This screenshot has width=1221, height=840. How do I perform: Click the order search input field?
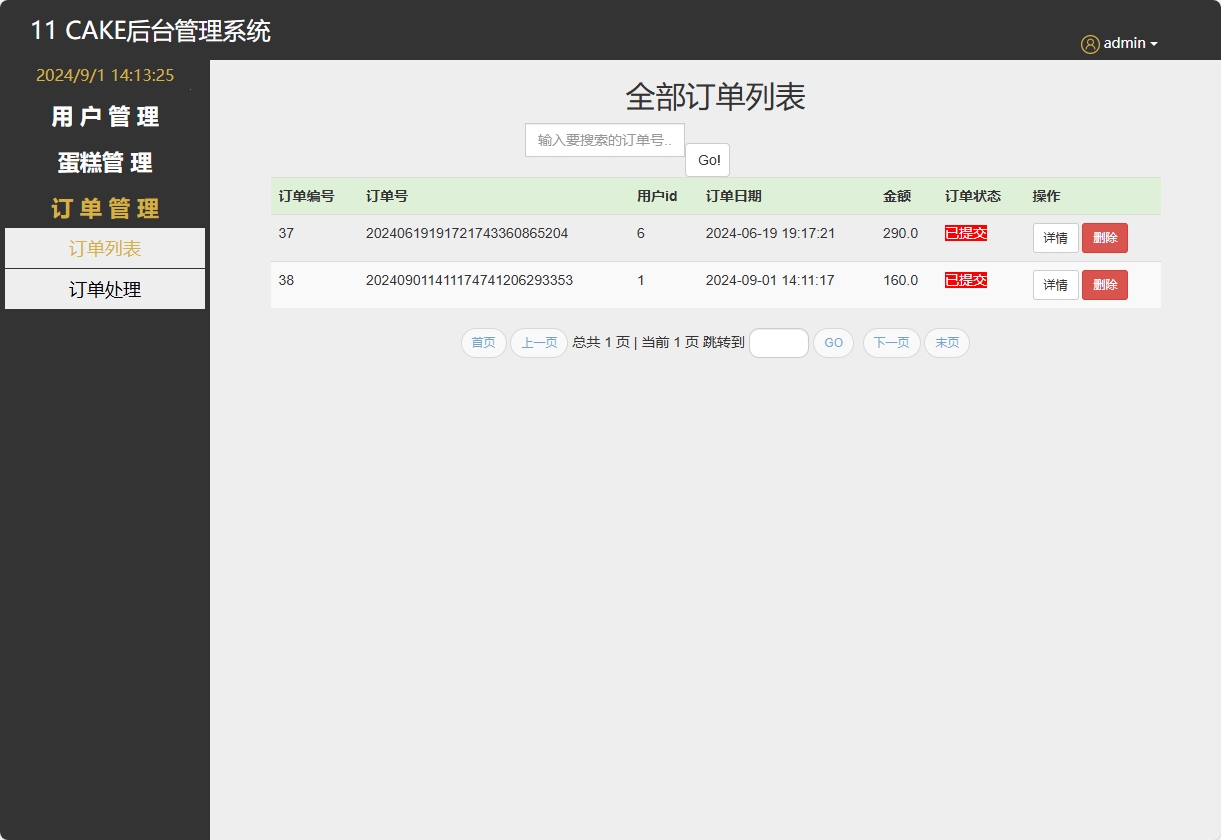coord(604,139)
